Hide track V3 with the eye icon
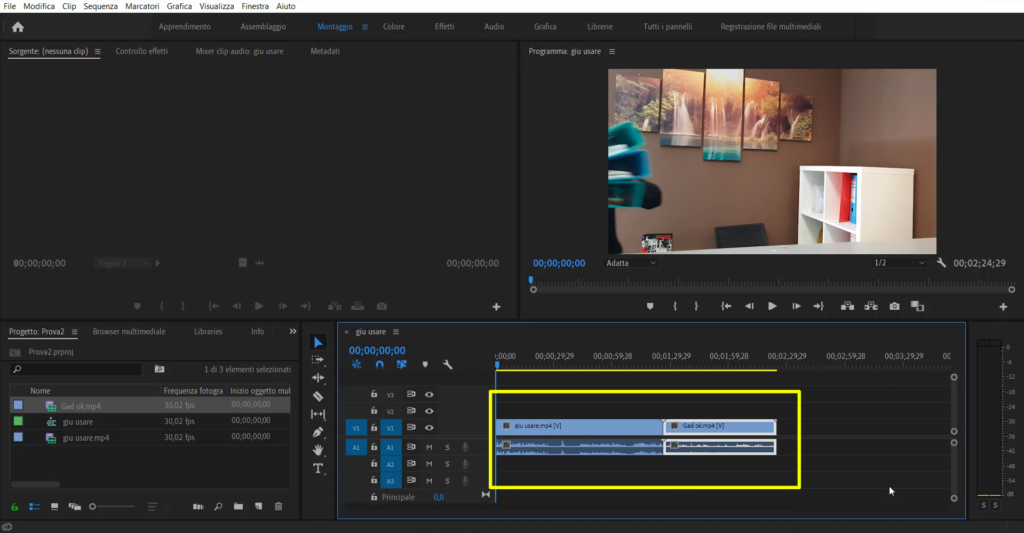The image size is (1024, 533). (x=429, y=395)
